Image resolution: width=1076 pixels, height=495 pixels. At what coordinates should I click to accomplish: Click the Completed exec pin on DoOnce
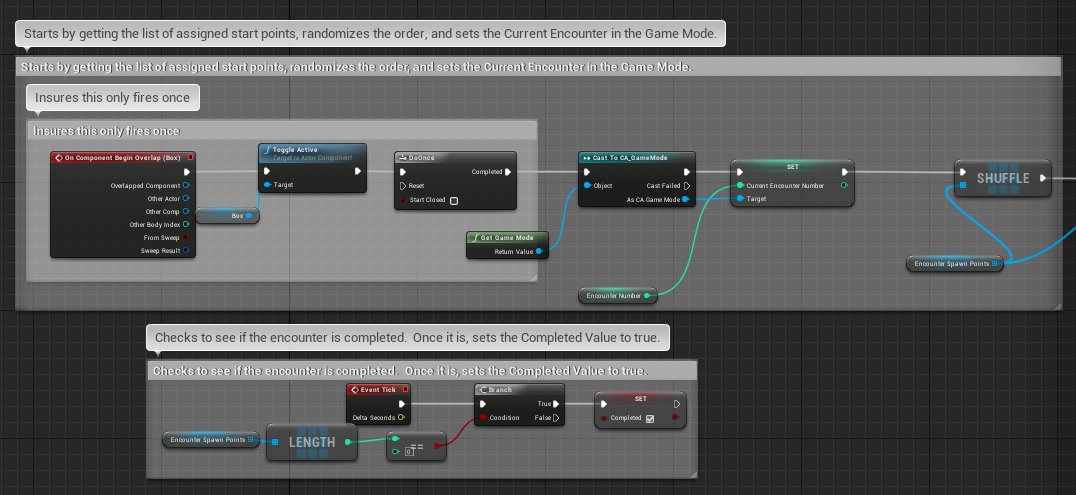(508, 172)
